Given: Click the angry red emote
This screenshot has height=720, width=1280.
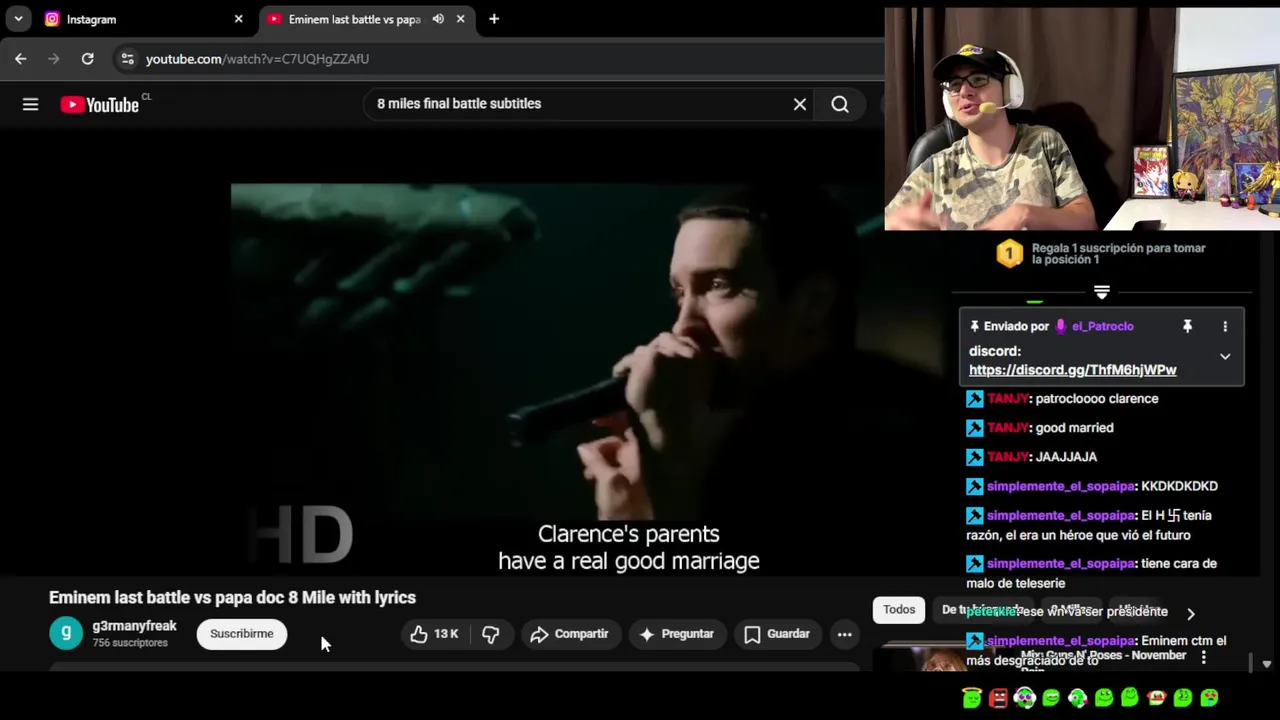Looking at the screenshot, I should pyautogui.click(x=998, y=698).
